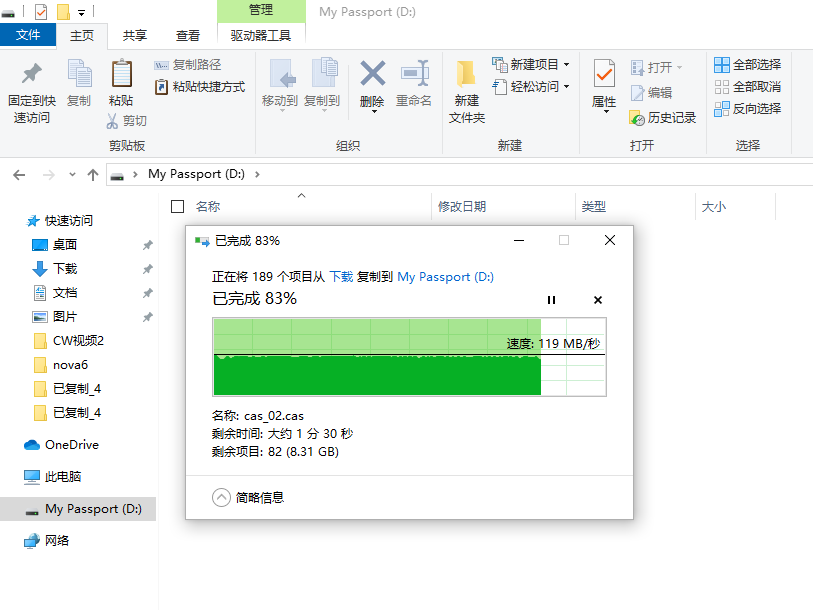Click the Paste clipboard icon

click(x=121, y=76)
